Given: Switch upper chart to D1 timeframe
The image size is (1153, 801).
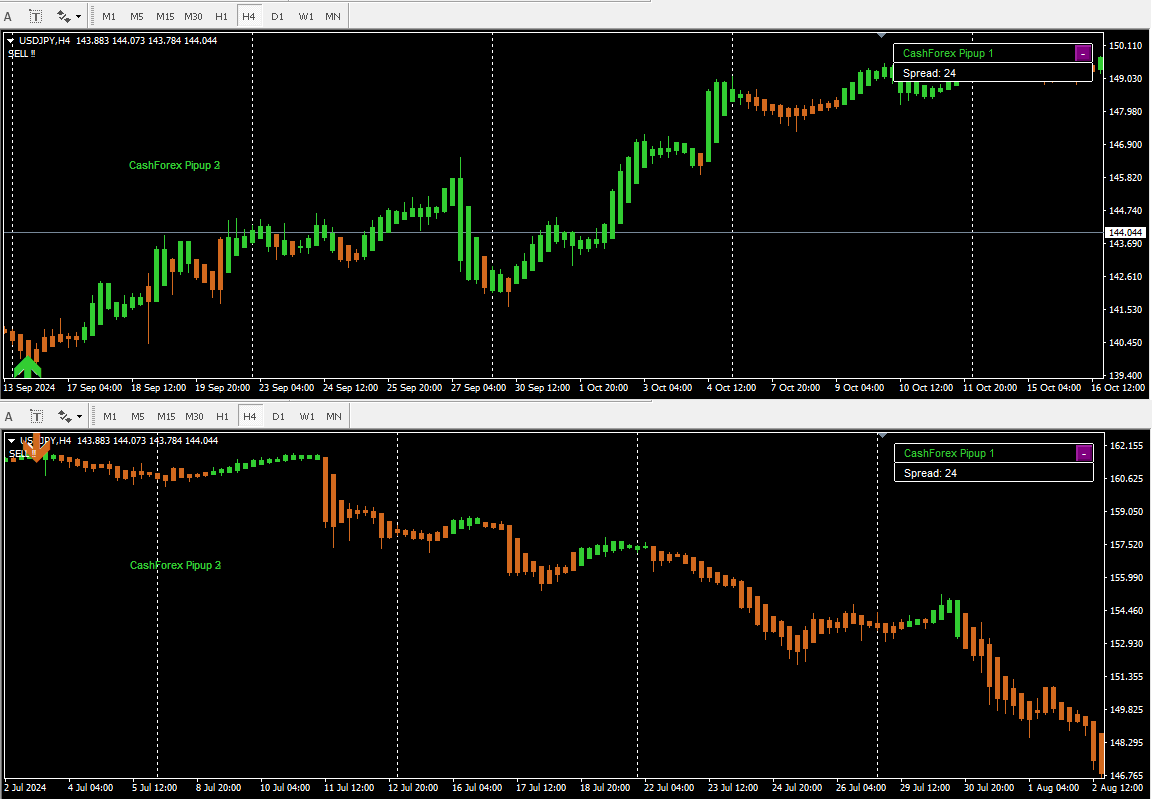Looking at the screenshot, I should 277,16.
